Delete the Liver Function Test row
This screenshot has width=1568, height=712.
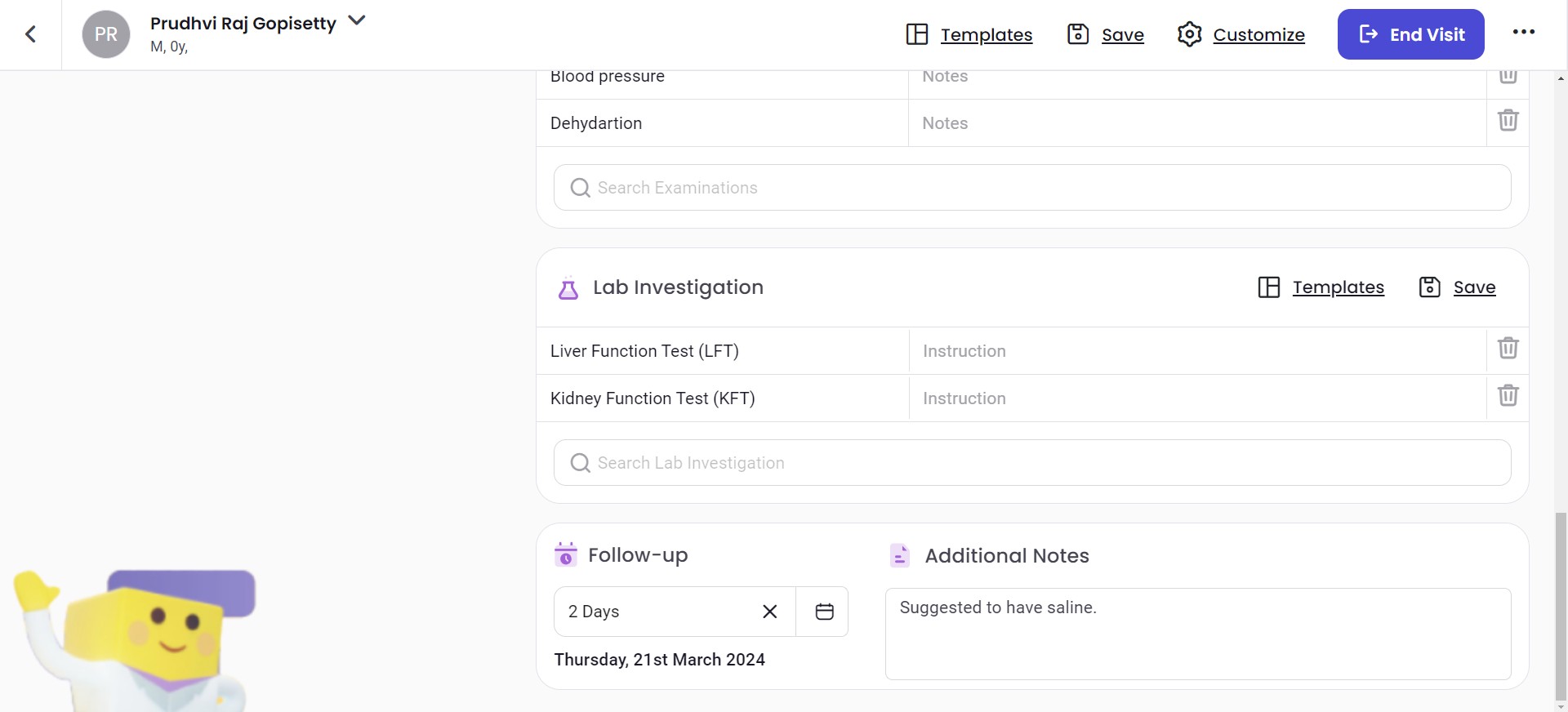pos(1508,349)
